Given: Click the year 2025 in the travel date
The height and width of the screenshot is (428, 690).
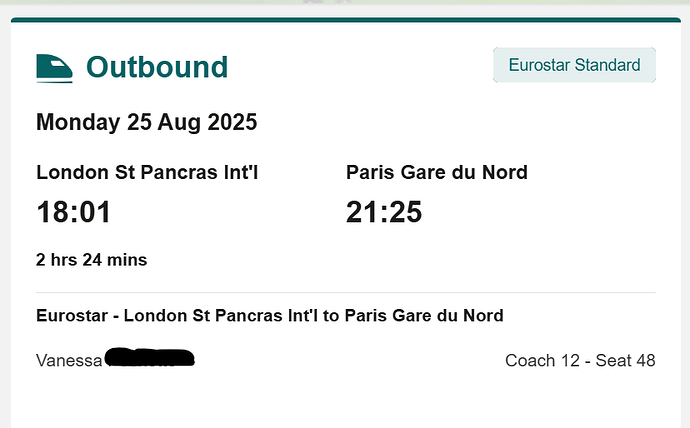Looking at the screenshot, I should (233, 123).
